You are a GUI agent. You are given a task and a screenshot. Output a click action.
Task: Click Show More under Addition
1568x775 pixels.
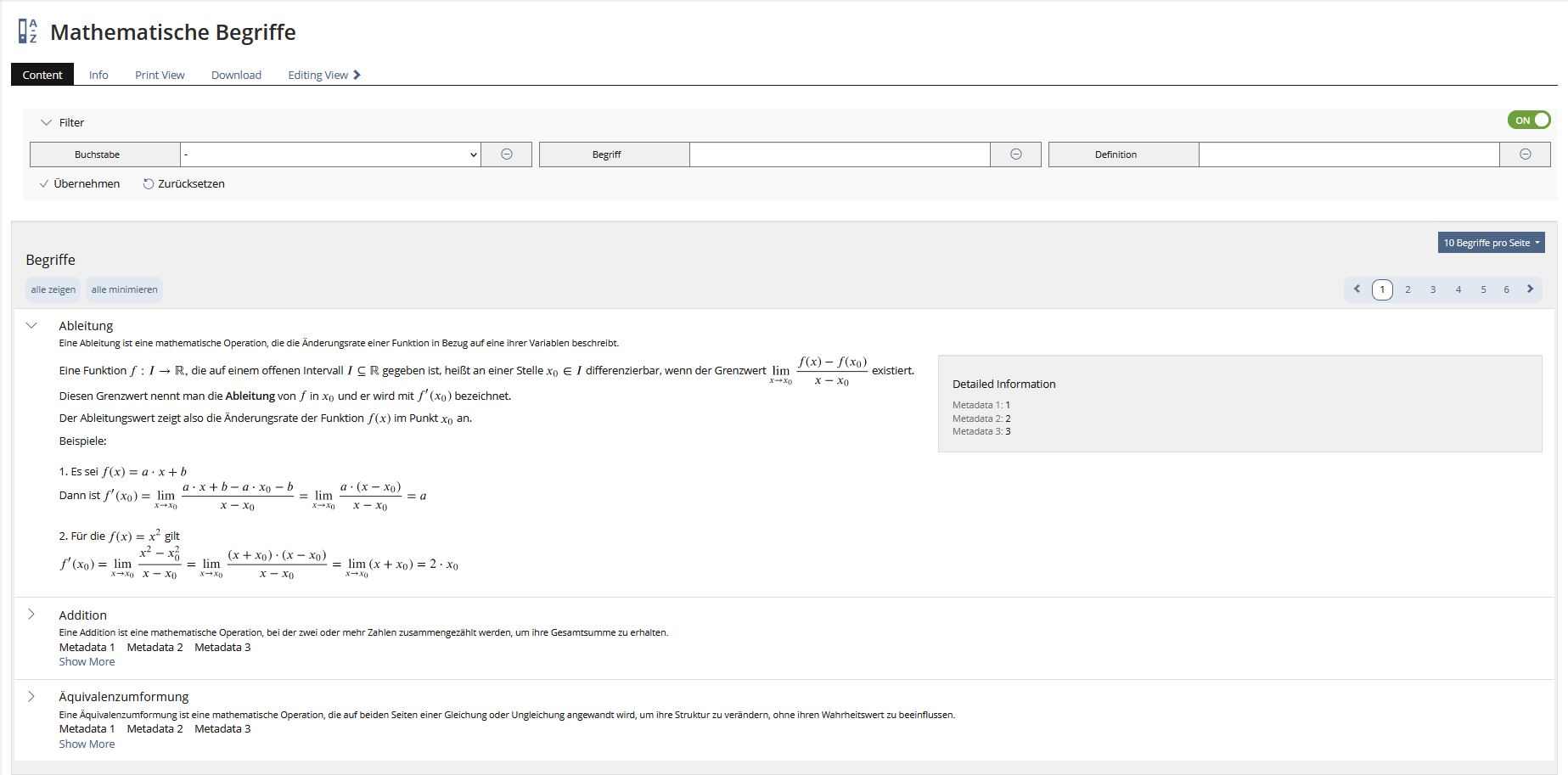pos(87,662)
